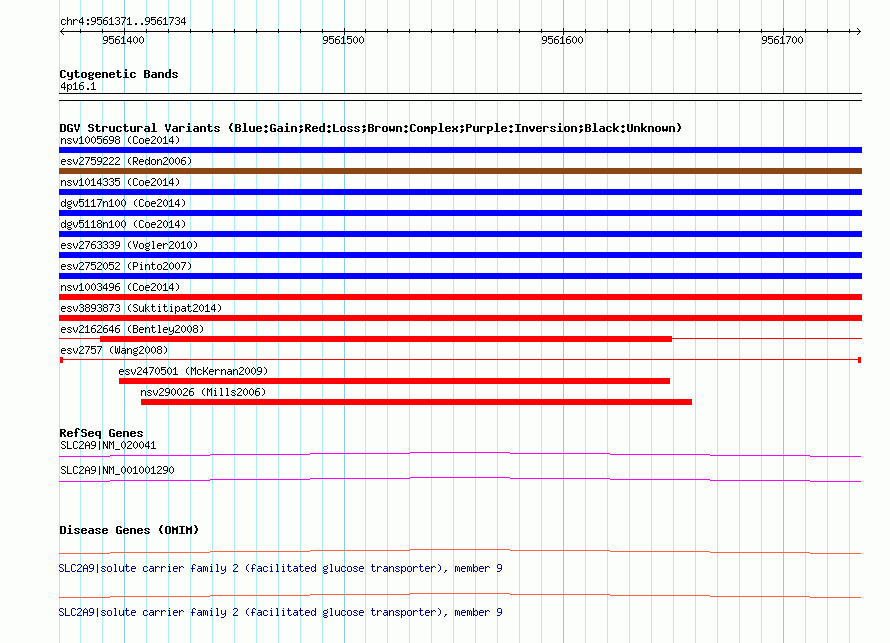Click the 9561600 ruler position label
This screenshot has height=643, width=890.
(562, 40)
